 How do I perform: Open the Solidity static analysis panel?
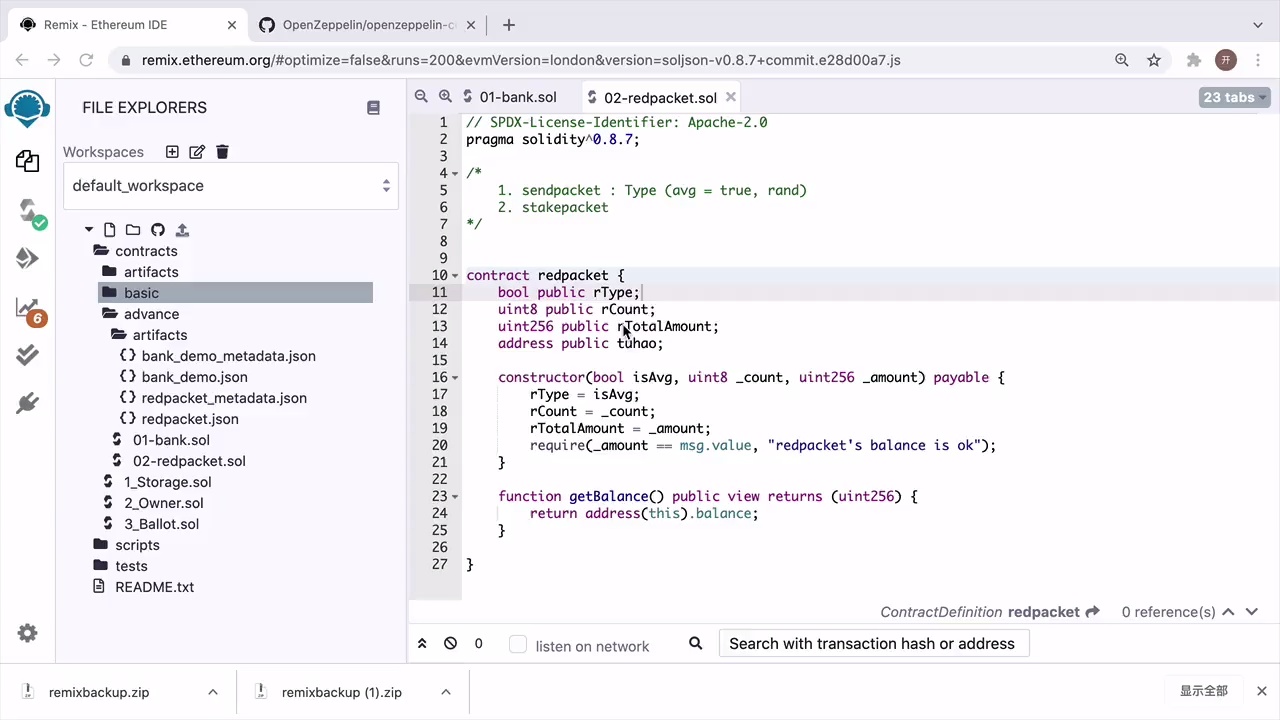tap(28, 308)
